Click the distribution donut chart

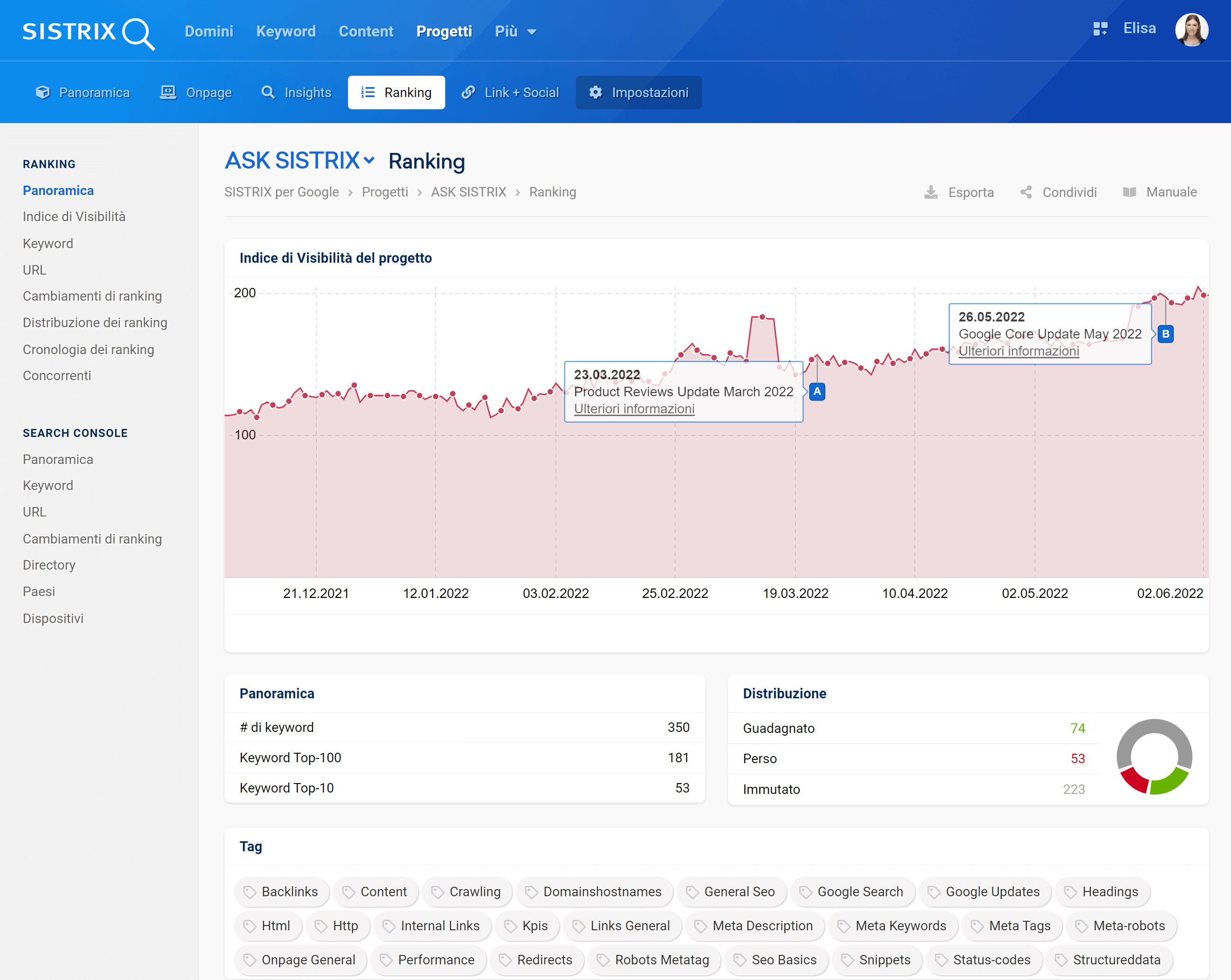1154,757
